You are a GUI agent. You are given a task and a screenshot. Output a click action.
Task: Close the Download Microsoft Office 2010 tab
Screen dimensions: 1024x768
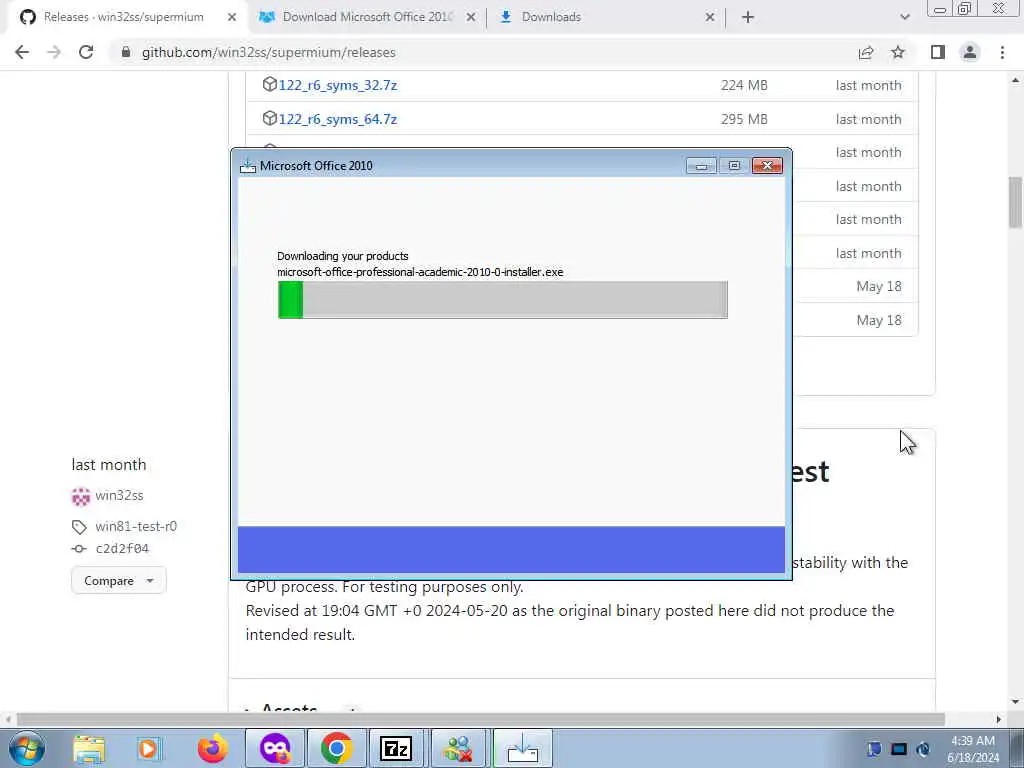tap(471, 17)
